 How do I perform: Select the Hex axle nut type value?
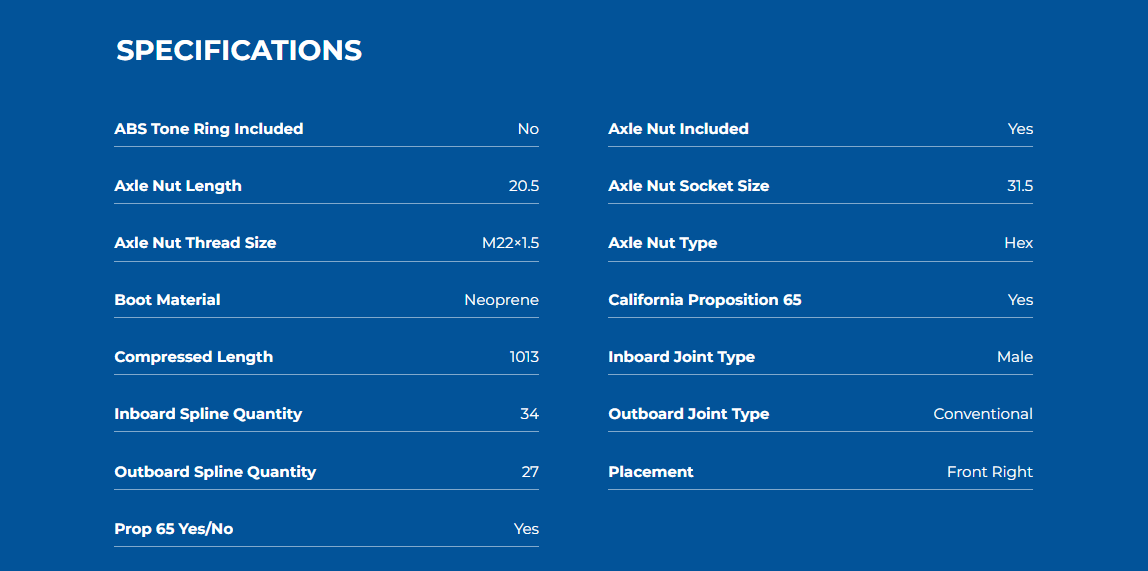click(x=1018, y=243)
